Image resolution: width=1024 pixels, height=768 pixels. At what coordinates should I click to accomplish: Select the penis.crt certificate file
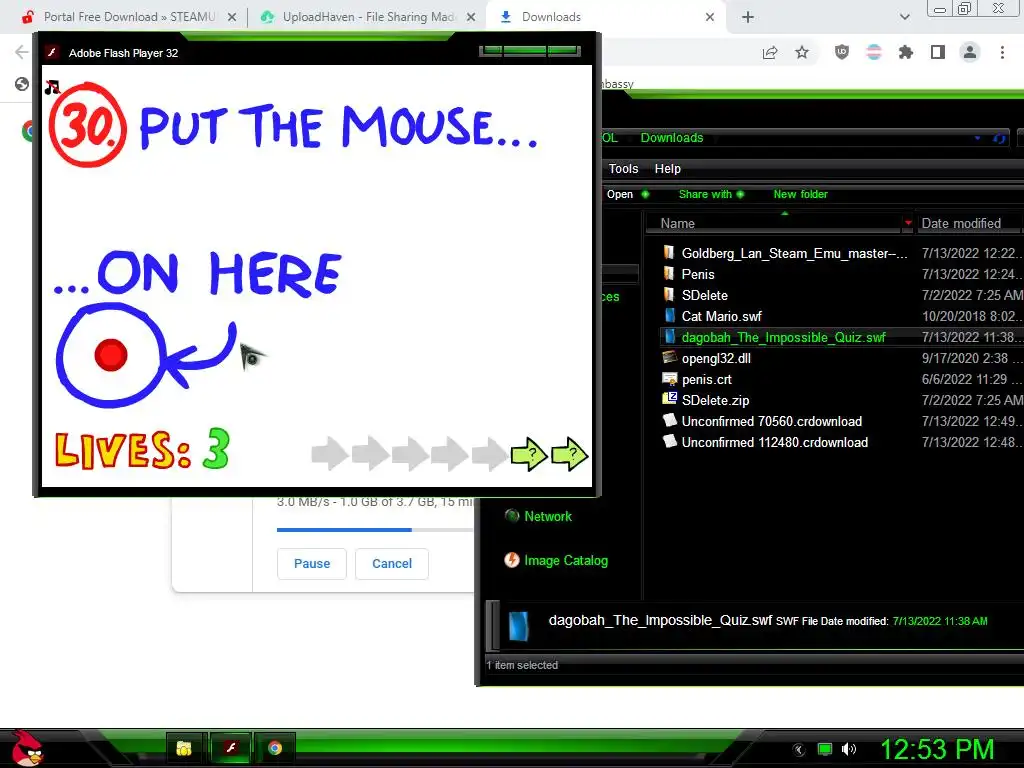click(x=707, y=379)
